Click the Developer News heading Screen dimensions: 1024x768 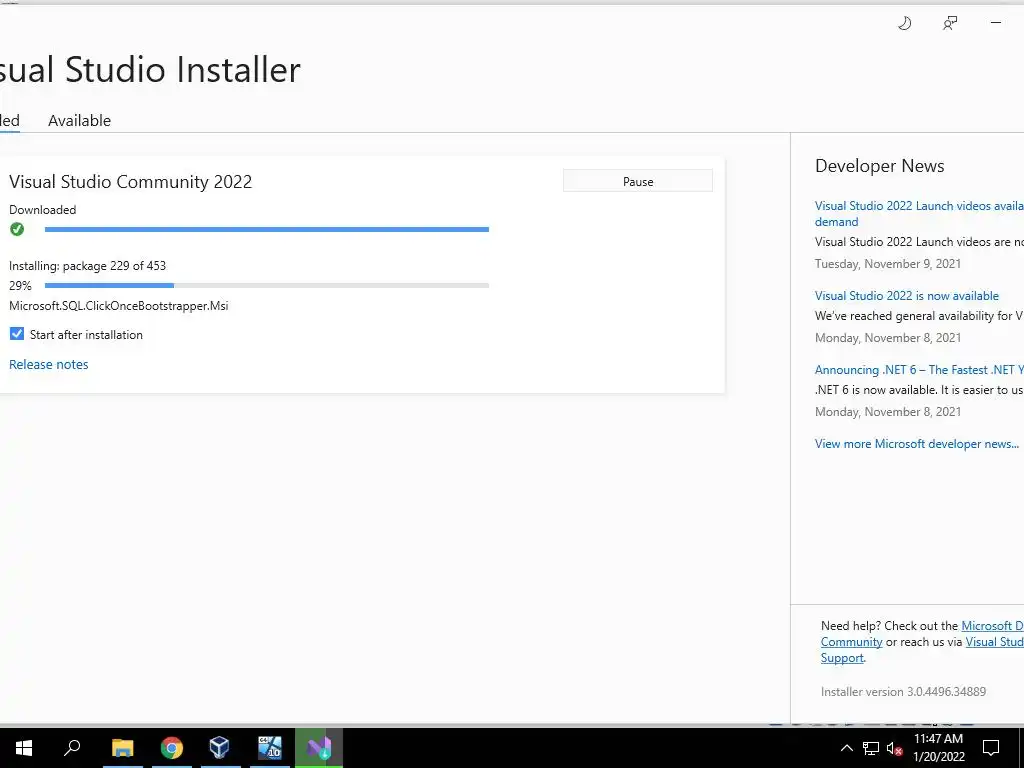879,166
